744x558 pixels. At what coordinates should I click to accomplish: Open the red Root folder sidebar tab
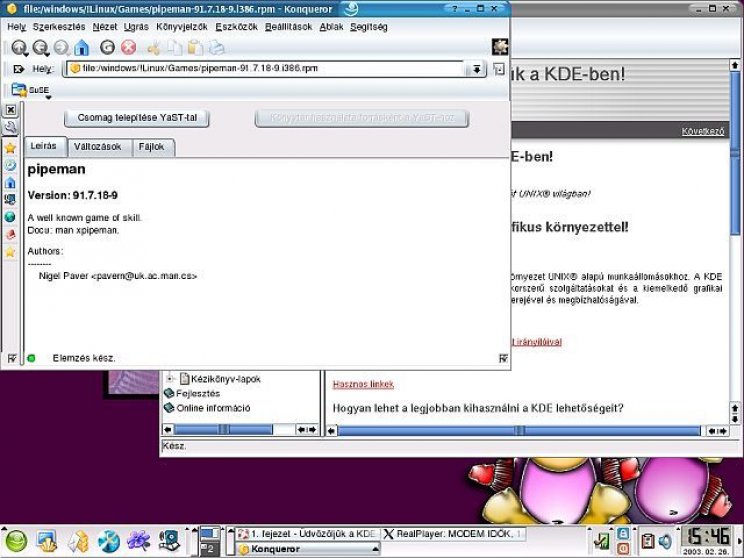click(x=10, y=234)
